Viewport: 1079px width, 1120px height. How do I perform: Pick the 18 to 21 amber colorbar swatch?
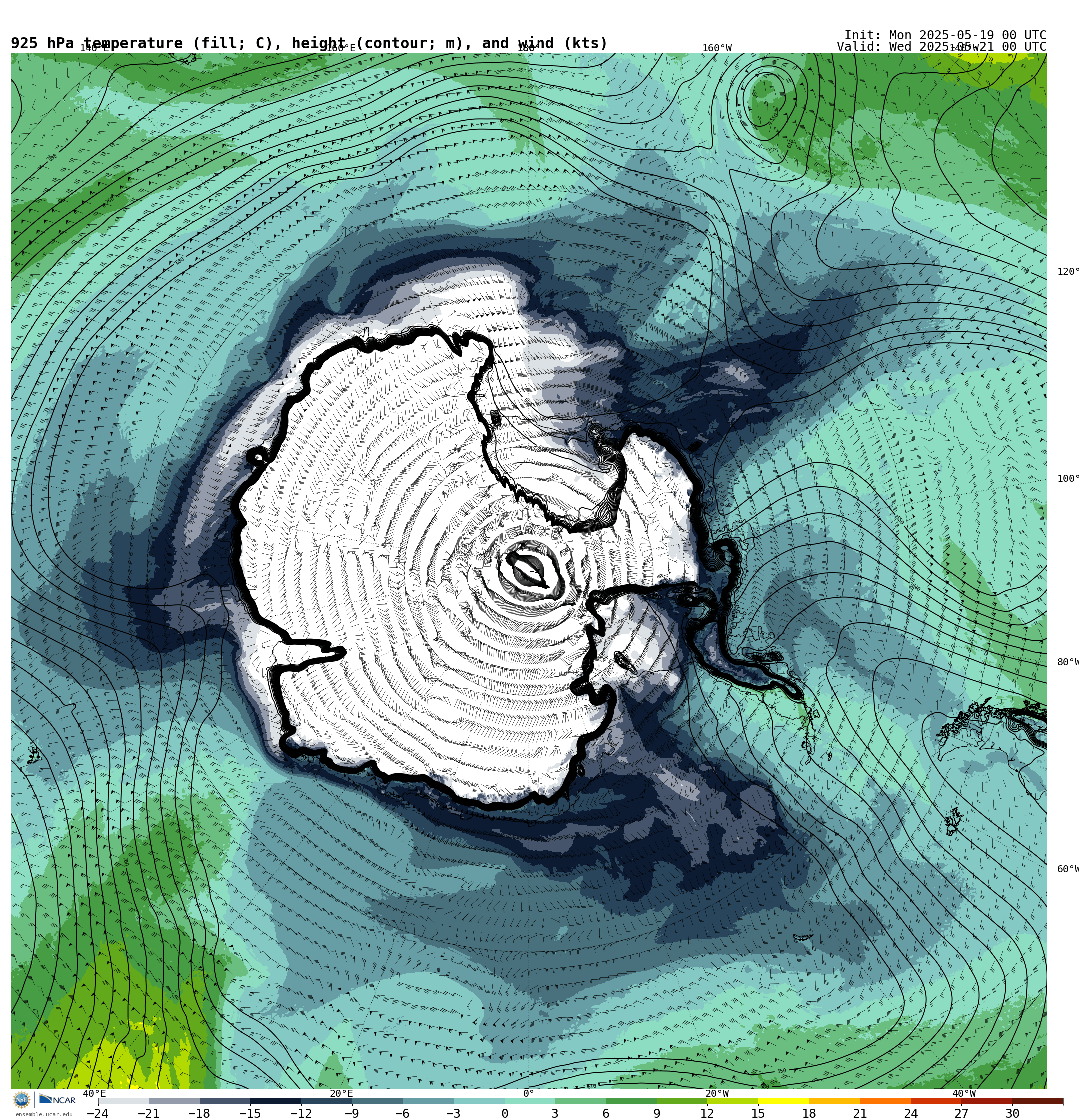(x=834, y=1101)
